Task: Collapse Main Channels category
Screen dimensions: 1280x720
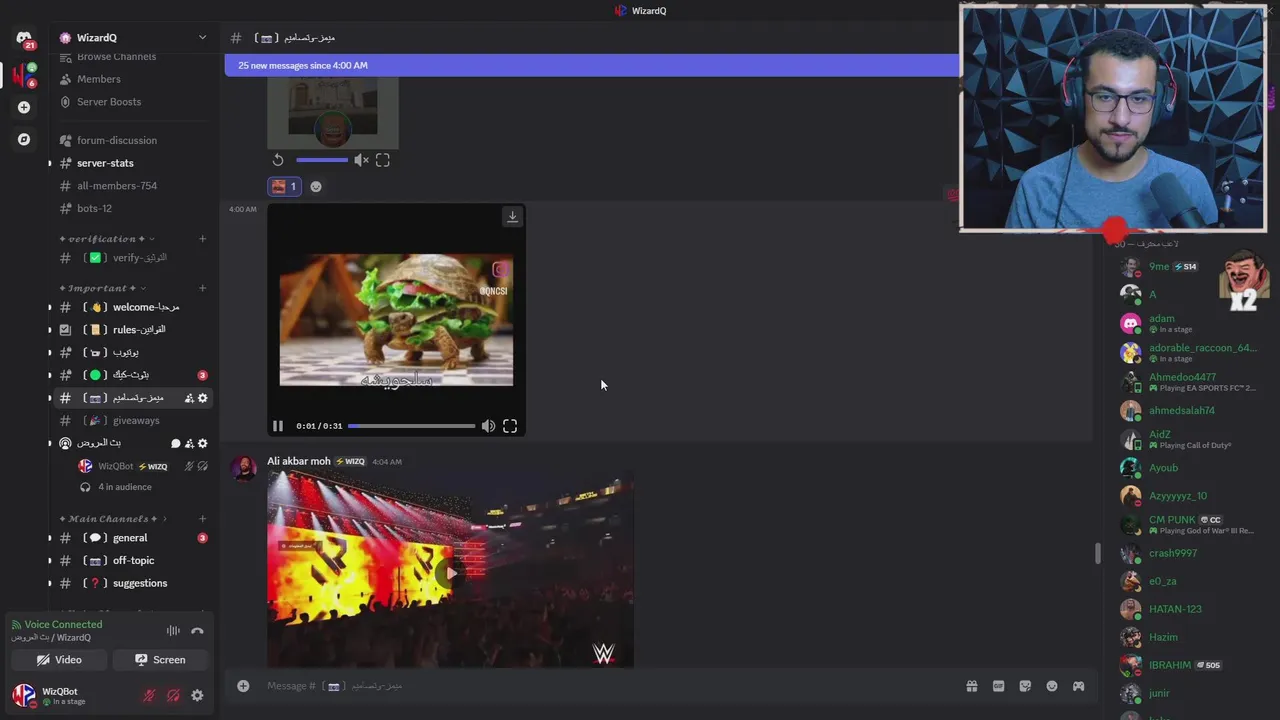Action: (112, 519)
